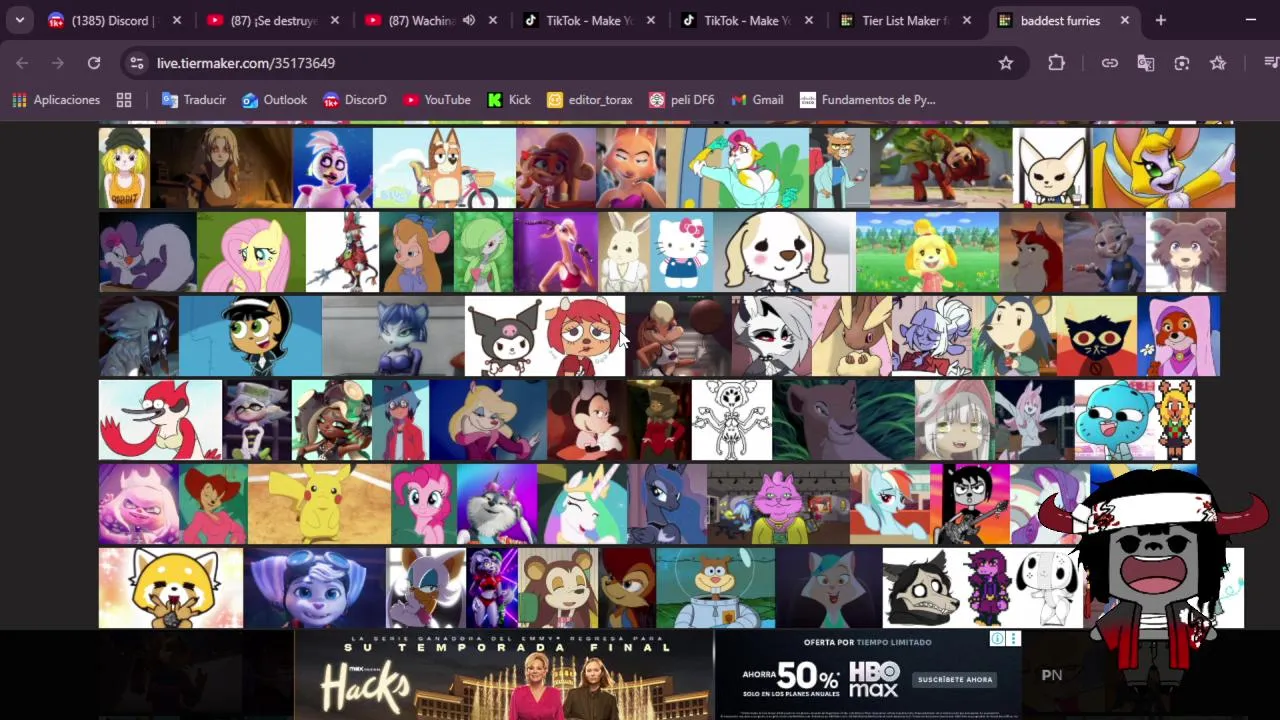This screenshot has width=1280, height=720.
Task: Open the Extensions puzzle icon
Action: (x=1057, y=63)
